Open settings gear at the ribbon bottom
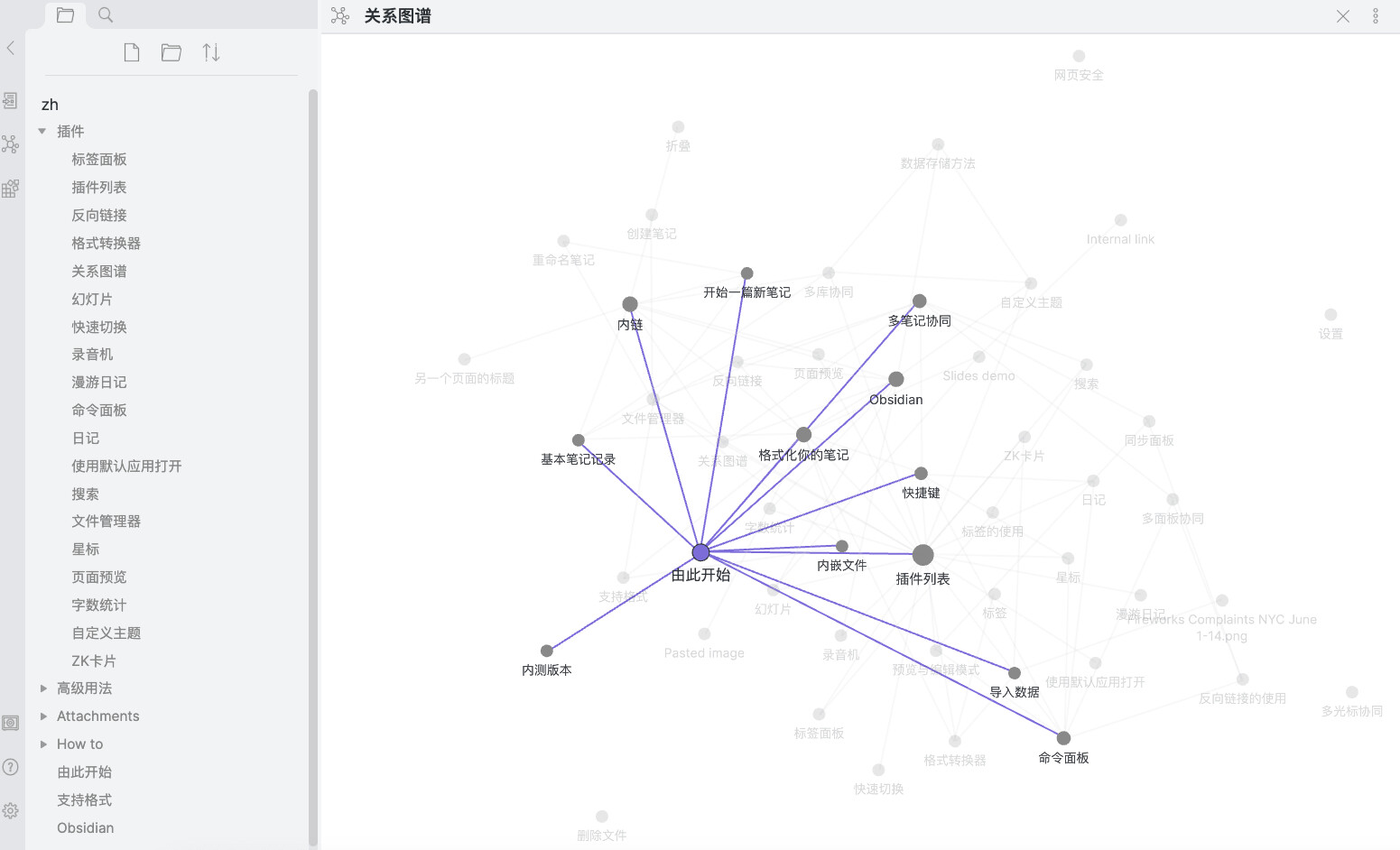This screenshot has width=1400, height=850. click(10, 810)
